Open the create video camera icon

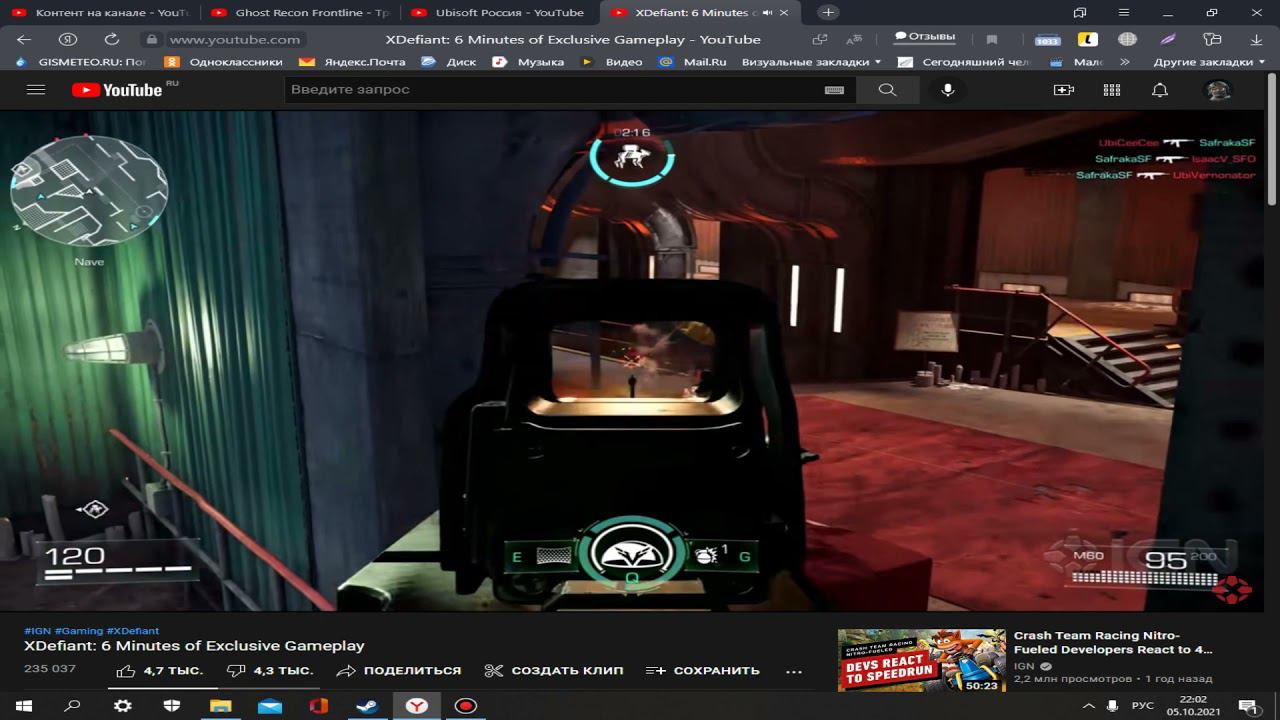tap(1064, 90)
